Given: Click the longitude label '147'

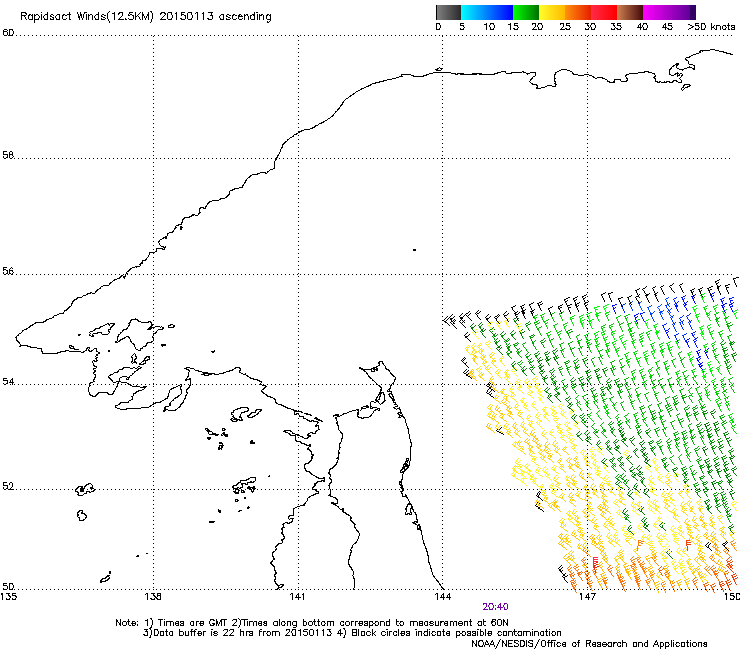Looking at the screenshot, I should click(587, 596).
